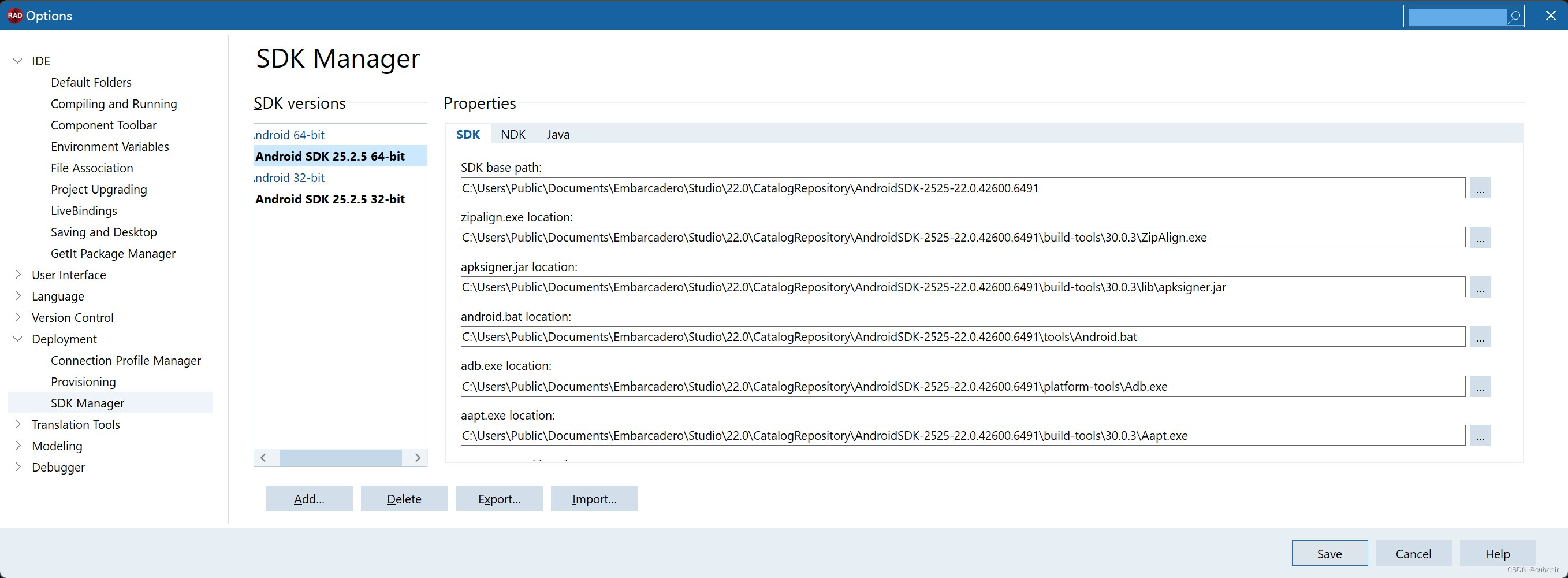Image resolution: width=1568 pixels, height=578 pixels.
Task: Switch to the SDK tab
Action: click(x=468, y=135)
